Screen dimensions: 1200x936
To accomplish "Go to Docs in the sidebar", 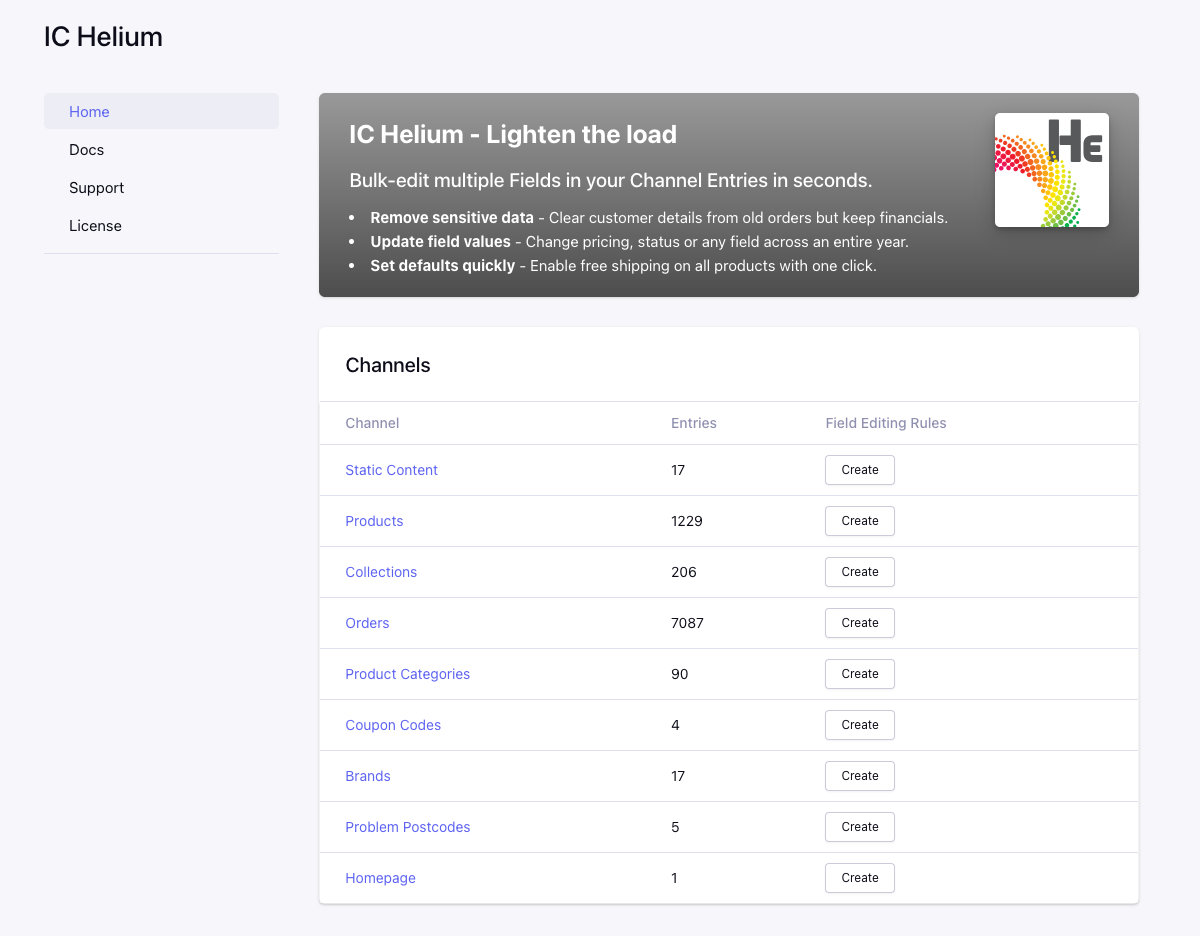I will [86, 150].
